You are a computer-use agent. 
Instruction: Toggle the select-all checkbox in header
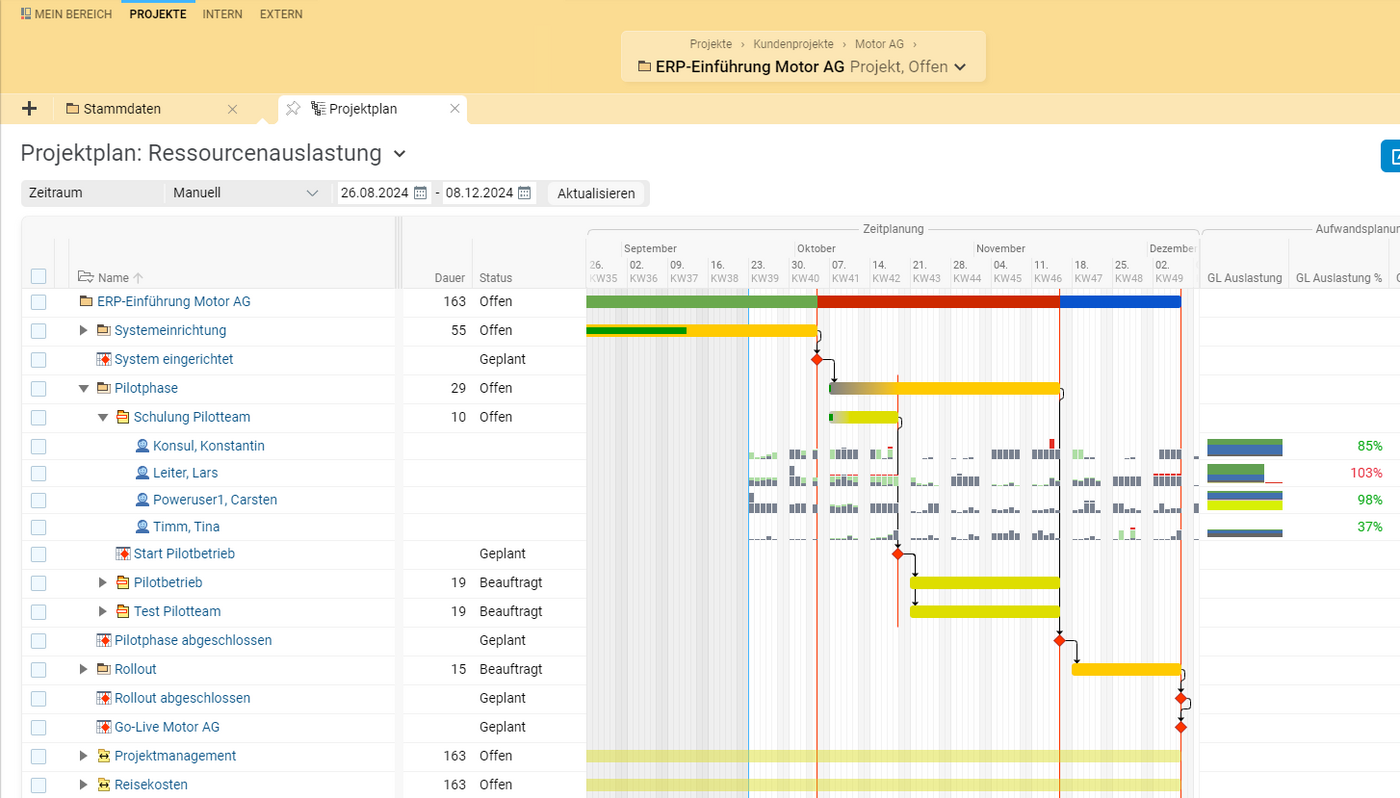(x=38, y=277)
